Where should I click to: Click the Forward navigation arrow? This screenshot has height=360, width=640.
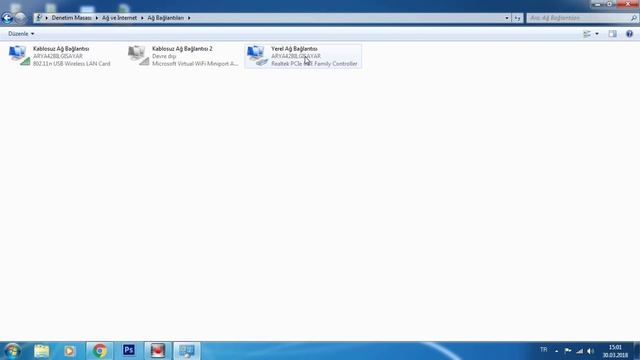[x=20, y=18]
